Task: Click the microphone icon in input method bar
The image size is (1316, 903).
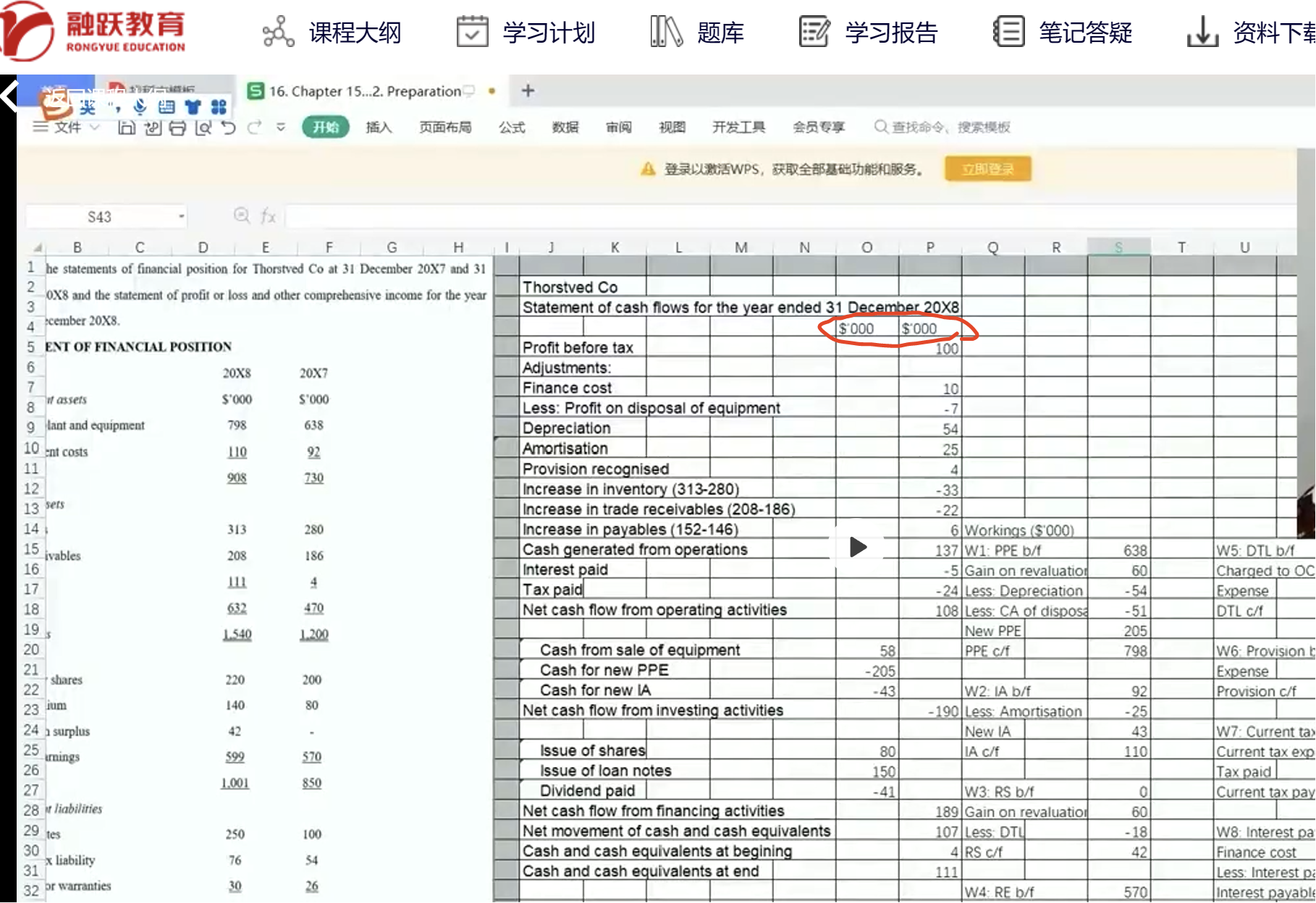Action: (140, 108)
